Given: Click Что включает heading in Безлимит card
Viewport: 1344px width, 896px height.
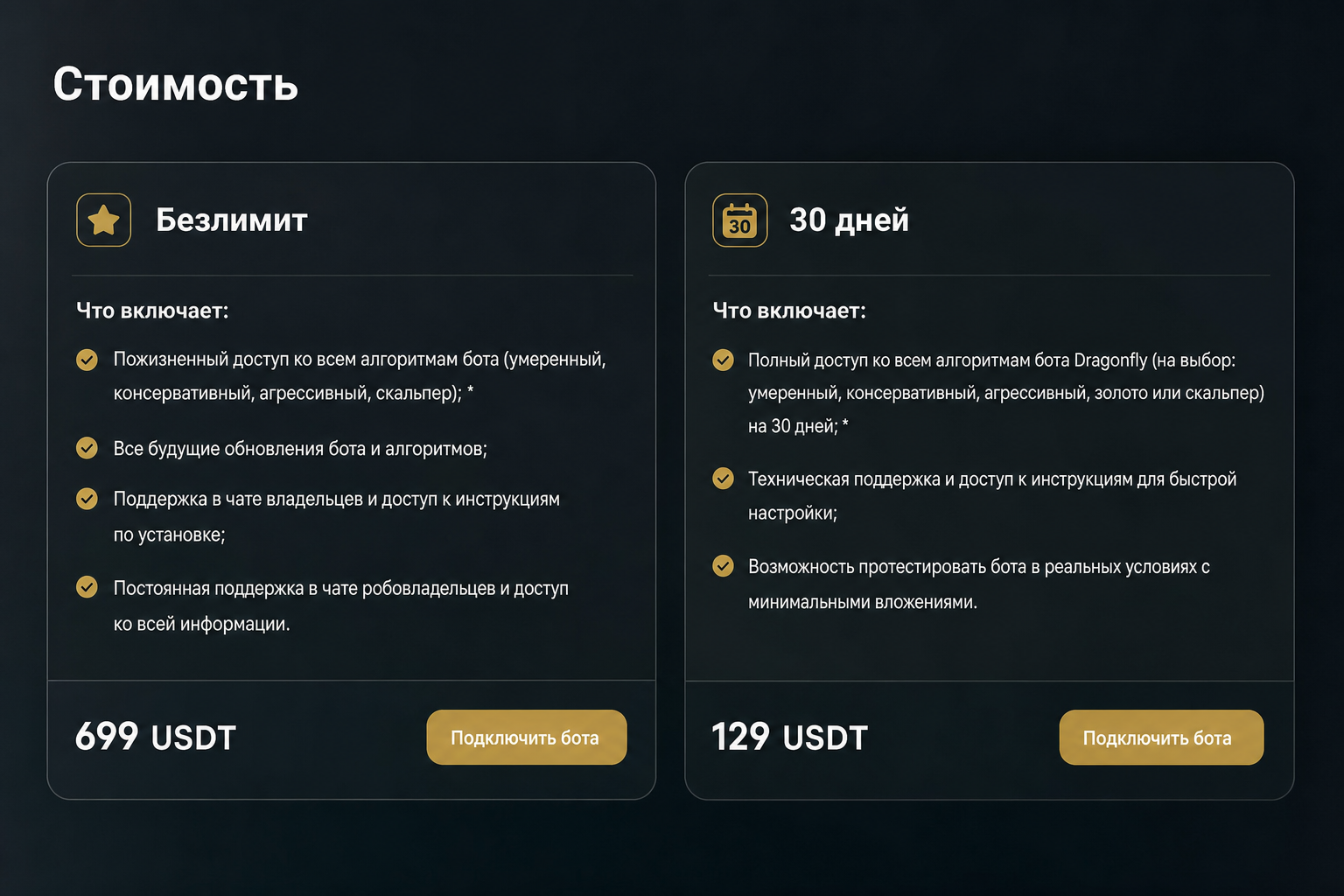Looking at the screenshot, I should tap(152, 311).
